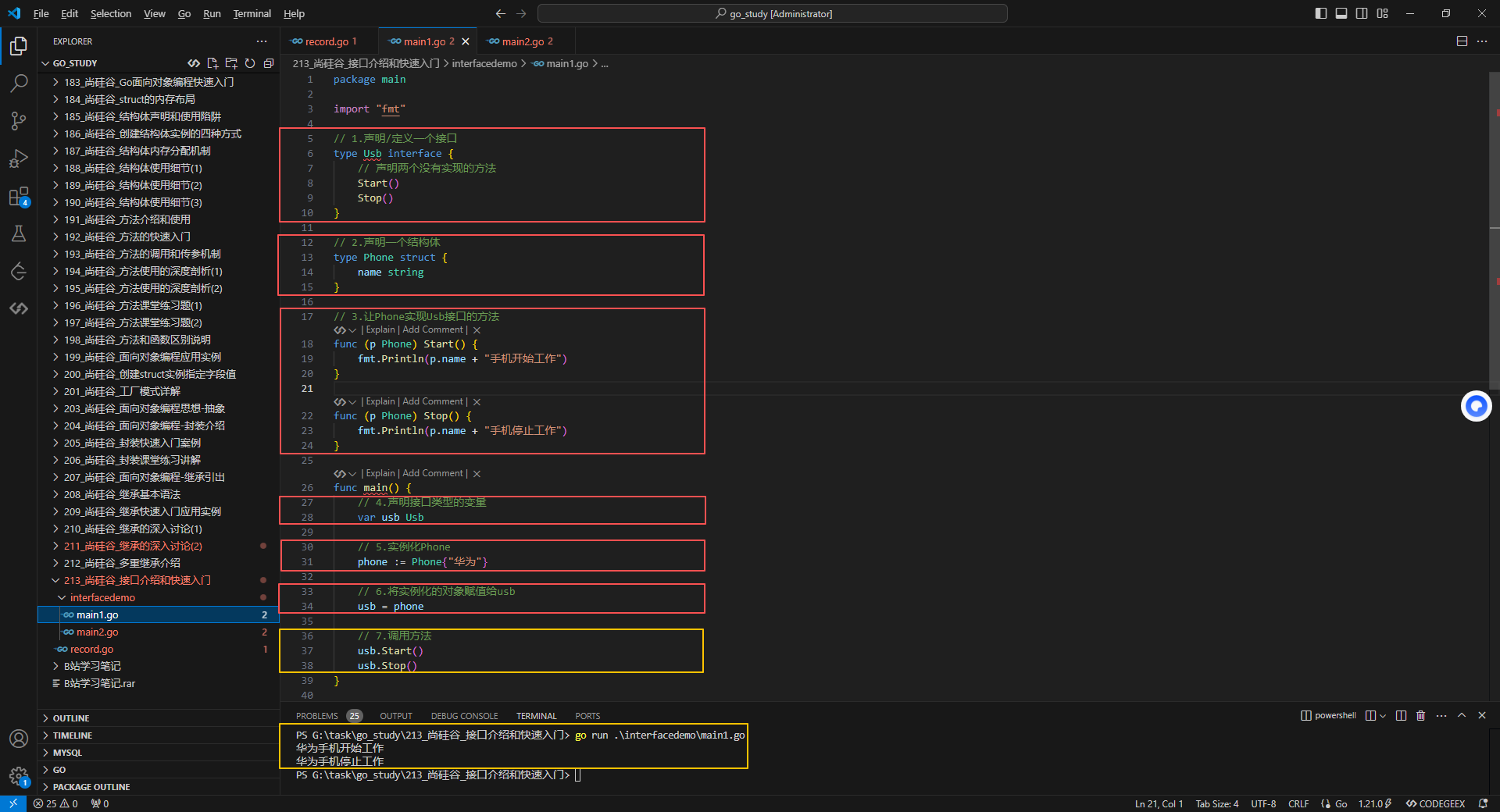Split the terminal pane
This screenshot has width=1500, height=812.
1401,715
